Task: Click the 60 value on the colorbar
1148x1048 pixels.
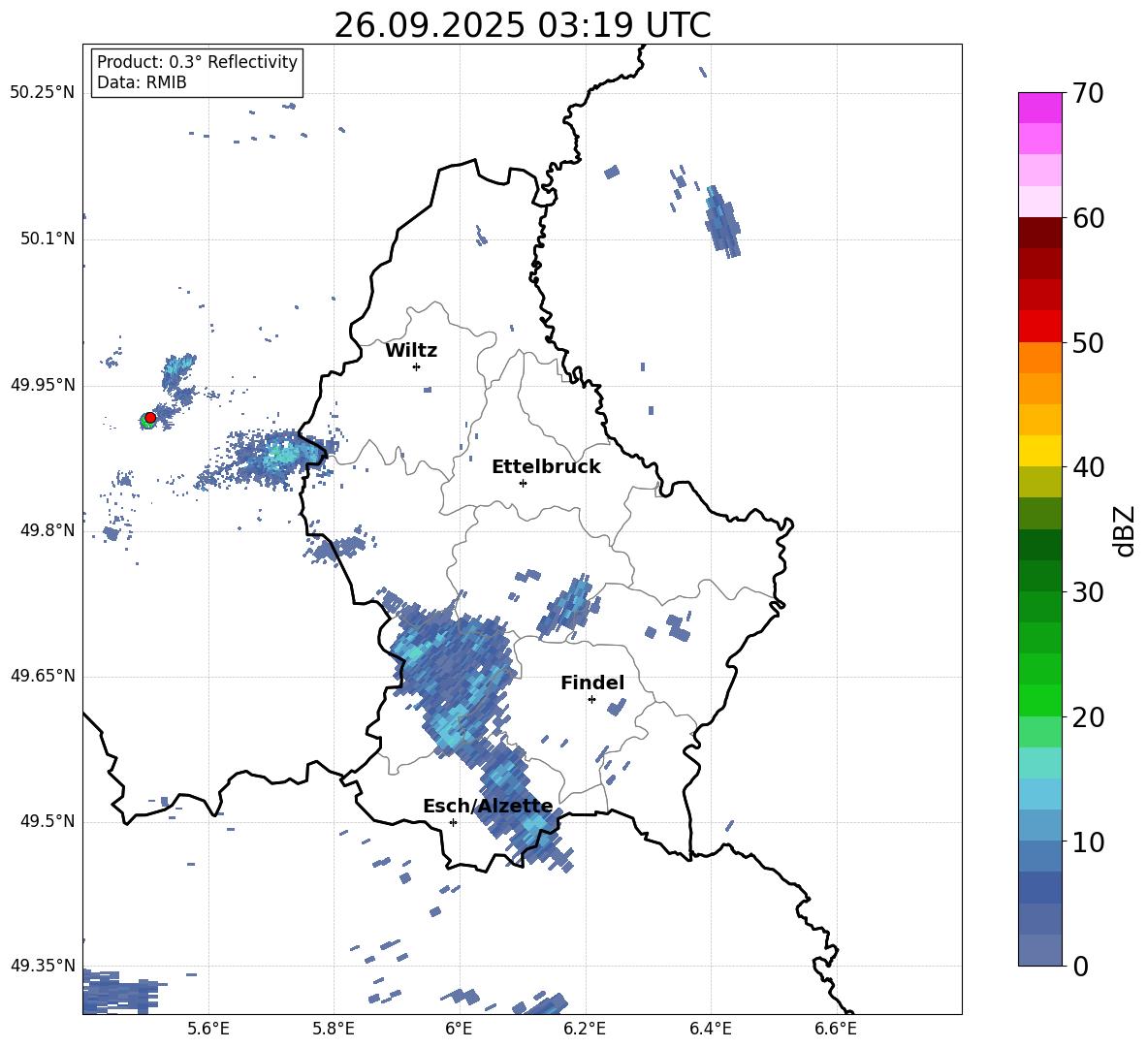Action: point(1088,218)
